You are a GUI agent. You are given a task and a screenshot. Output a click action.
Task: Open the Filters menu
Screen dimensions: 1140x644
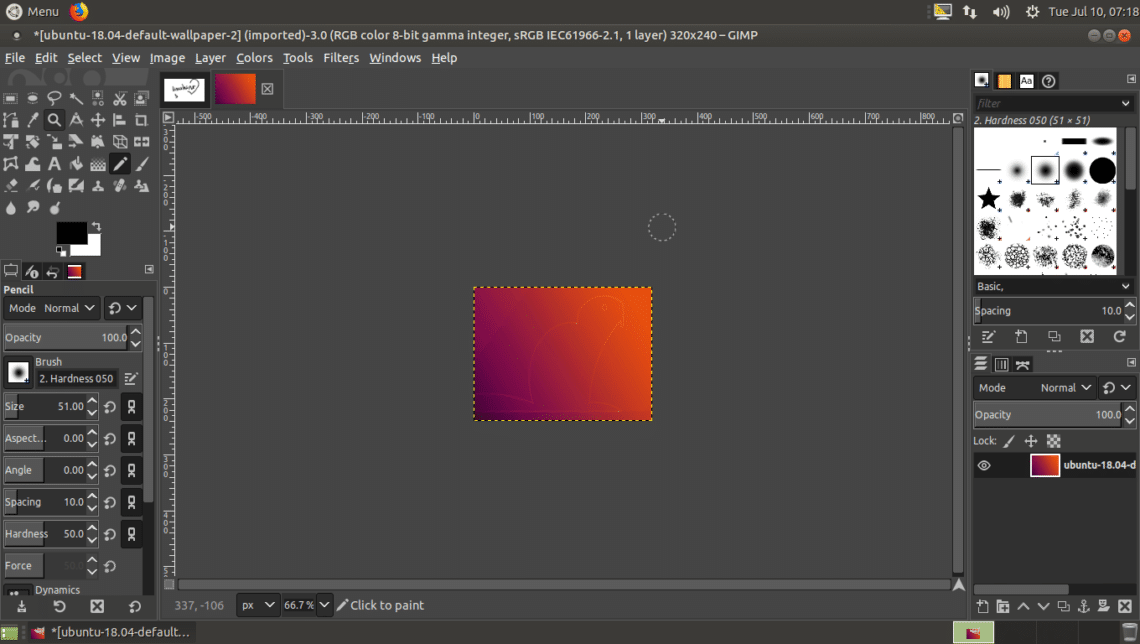click(x=340, y=58)
